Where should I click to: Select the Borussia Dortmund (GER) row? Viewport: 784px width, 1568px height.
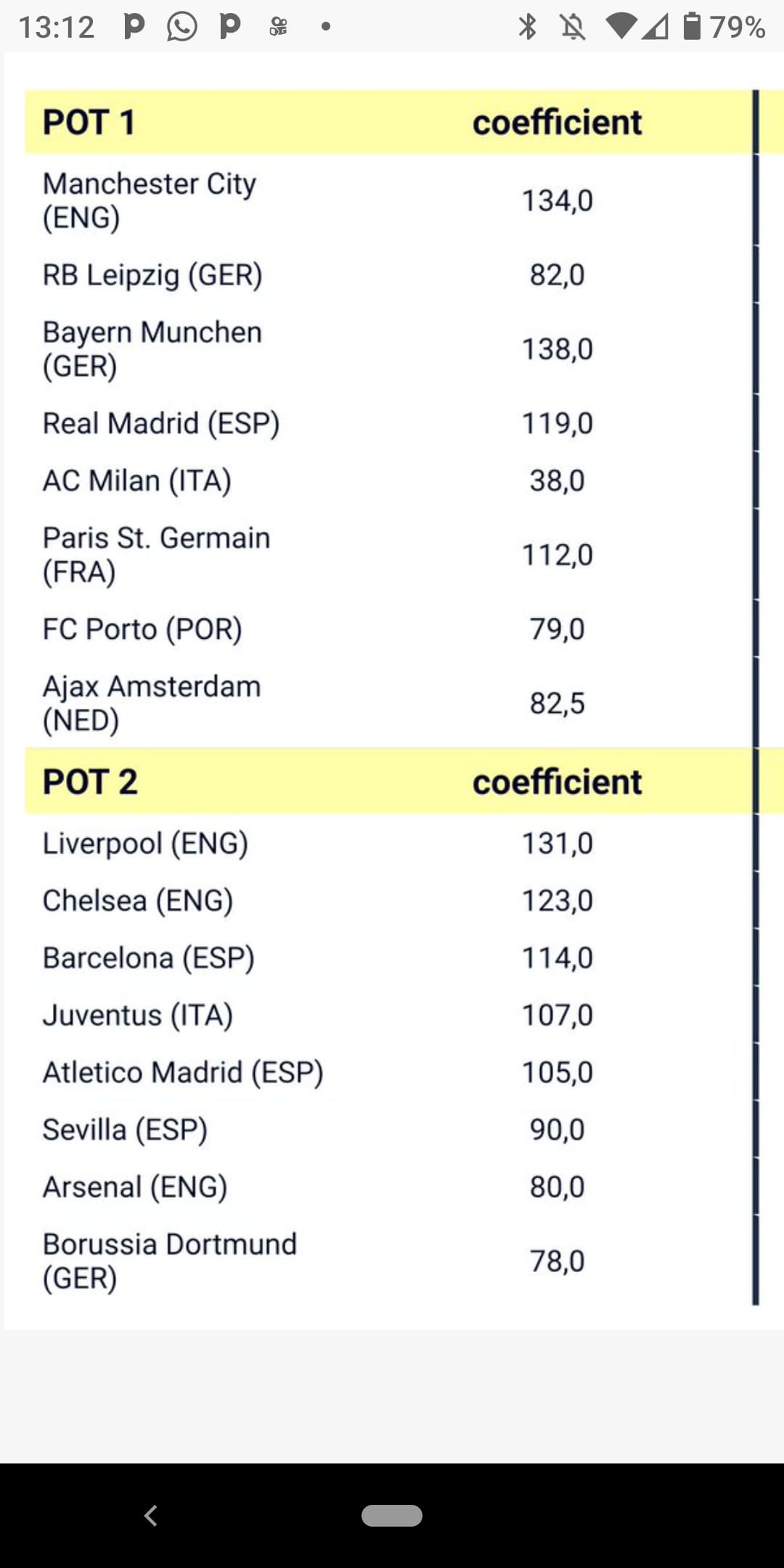point(389,1261)
